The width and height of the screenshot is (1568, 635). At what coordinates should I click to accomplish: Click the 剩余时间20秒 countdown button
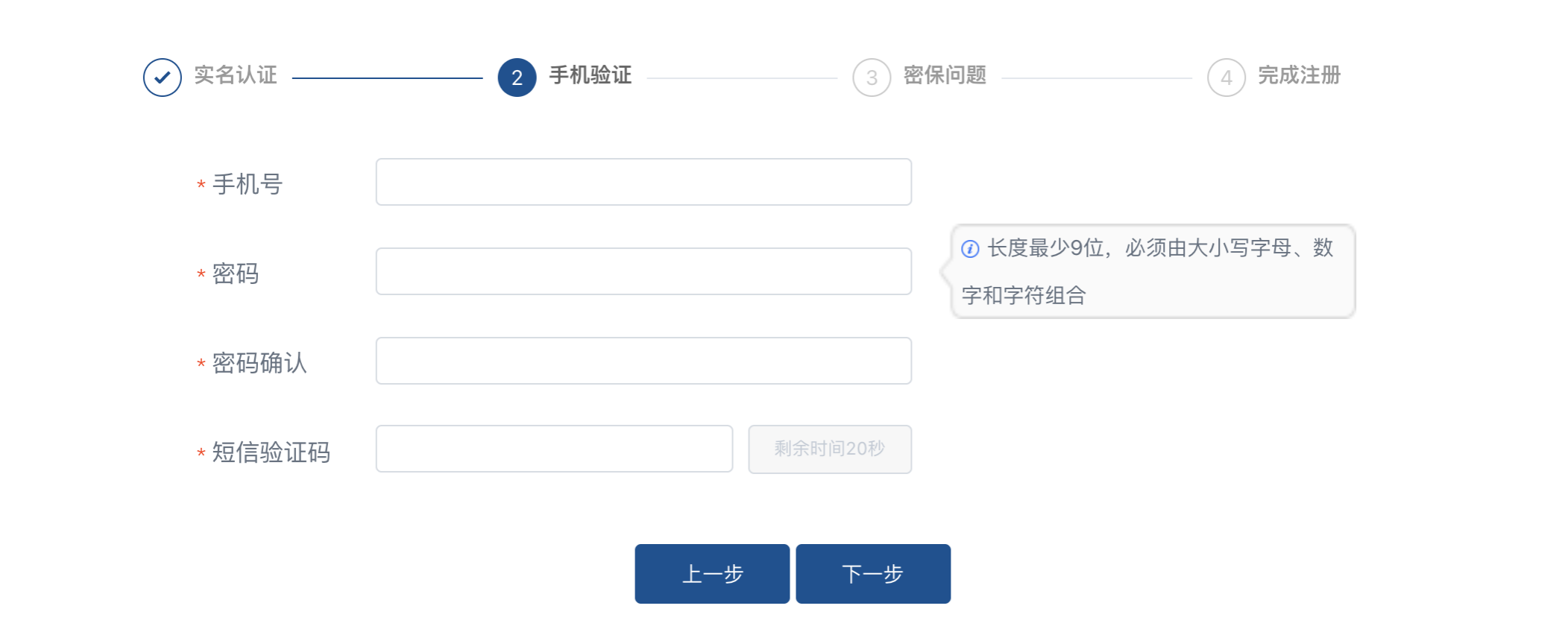tap(830, 449)
